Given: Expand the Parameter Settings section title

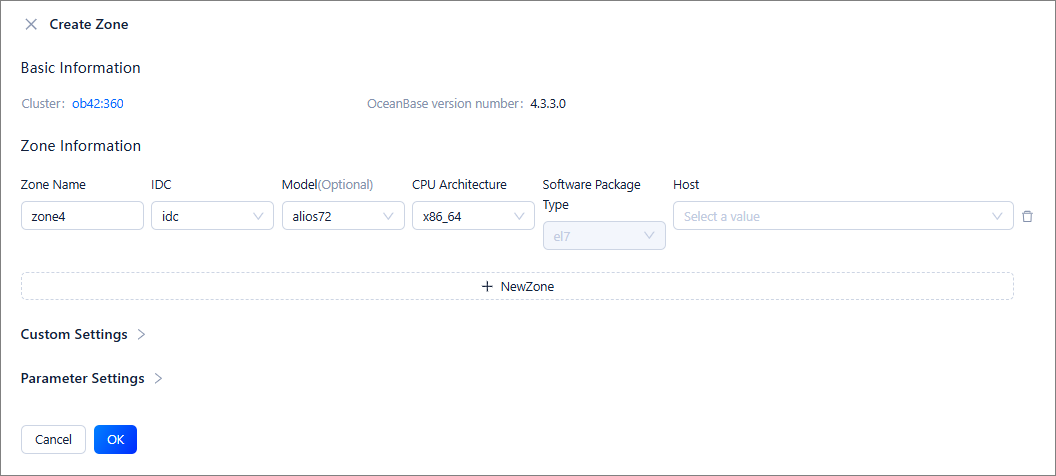Looking at the screenshot, I should pos(82,379).
